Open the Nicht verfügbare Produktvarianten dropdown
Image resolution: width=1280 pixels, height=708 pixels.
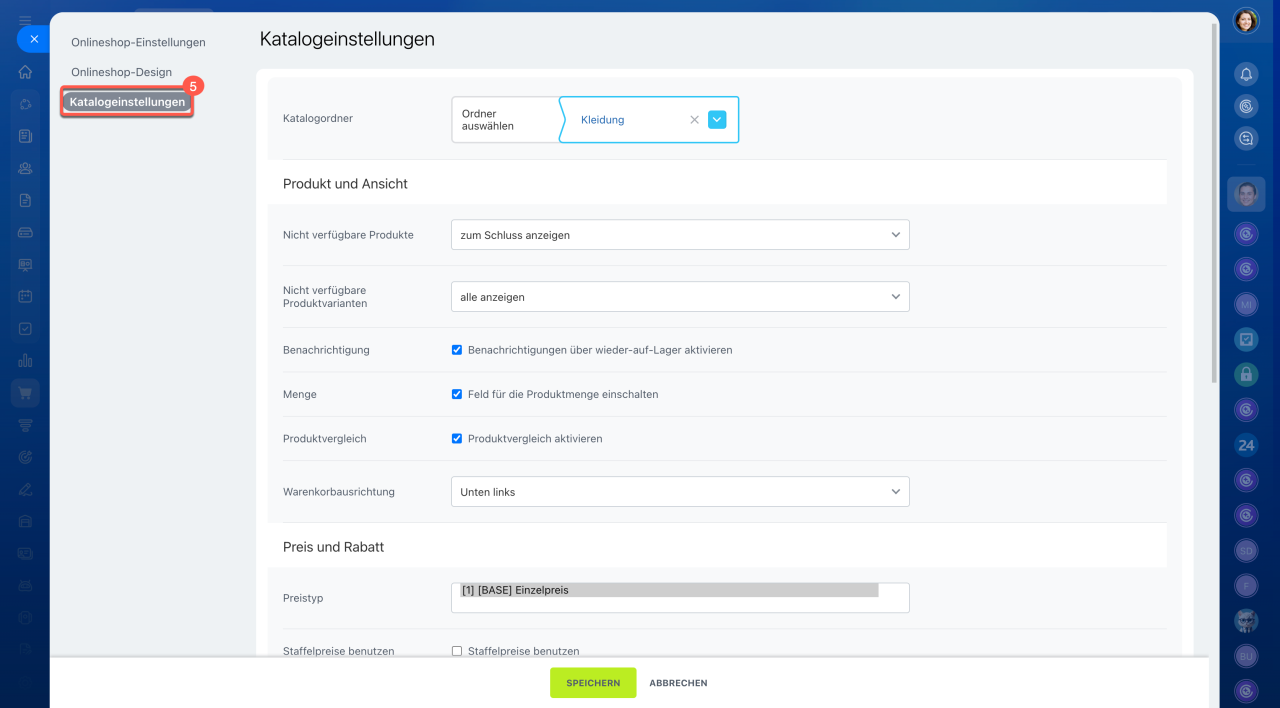[x=680, y=297]
